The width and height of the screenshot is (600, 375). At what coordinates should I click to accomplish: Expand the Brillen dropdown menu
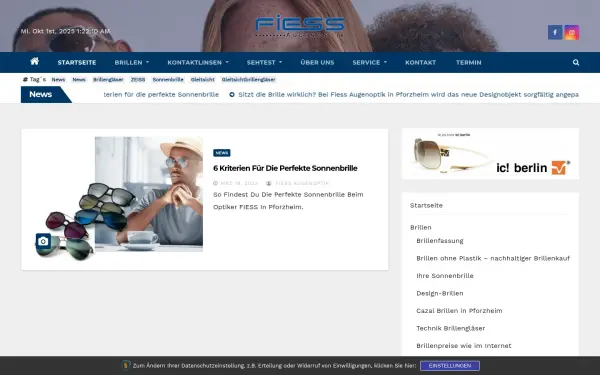pos(132,62)
